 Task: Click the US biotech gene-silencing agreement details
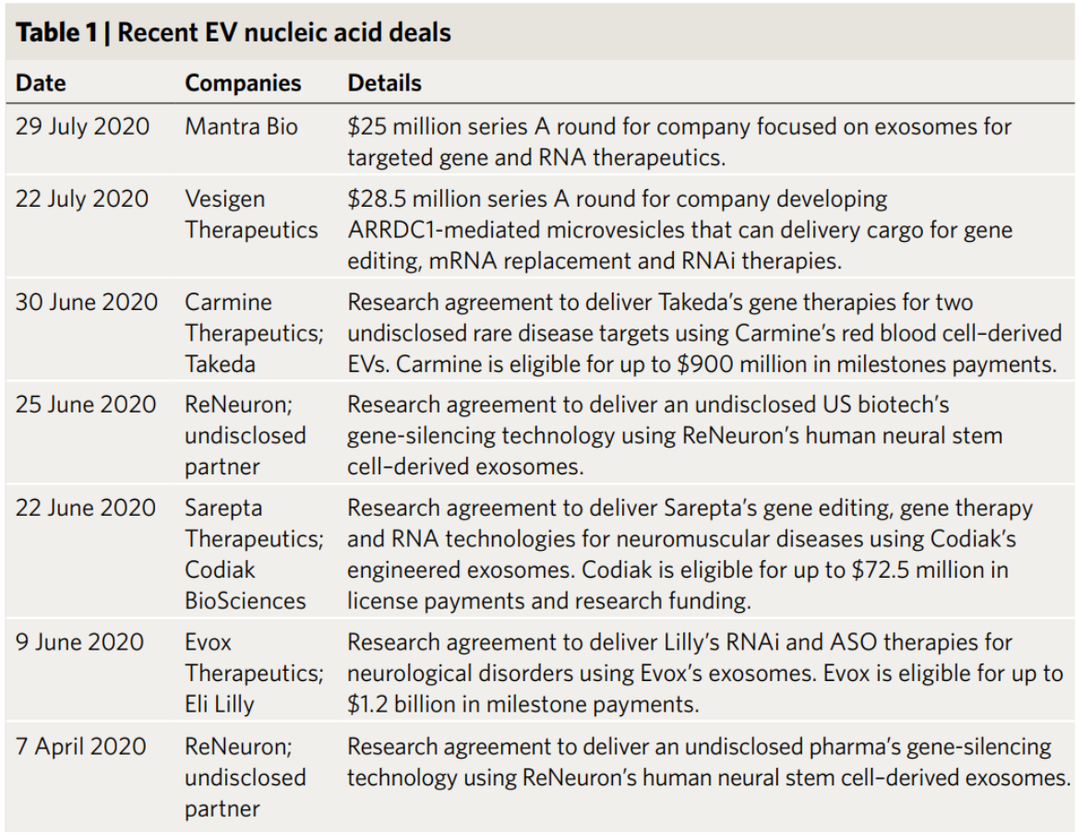[x=674, y=436]
